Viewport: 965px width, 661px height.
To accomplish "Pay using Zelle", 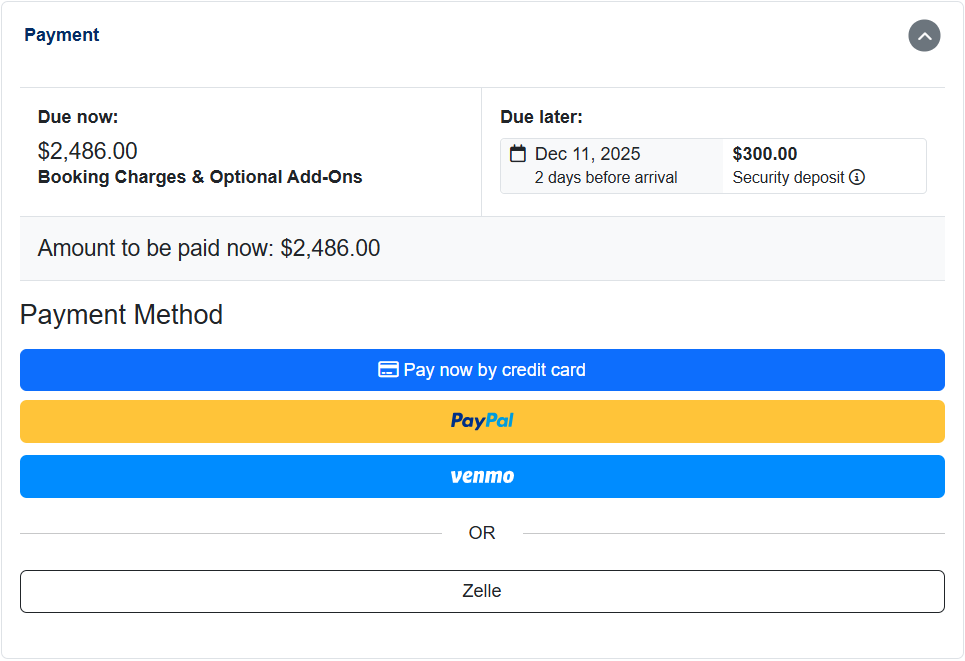I will (482, 590).
